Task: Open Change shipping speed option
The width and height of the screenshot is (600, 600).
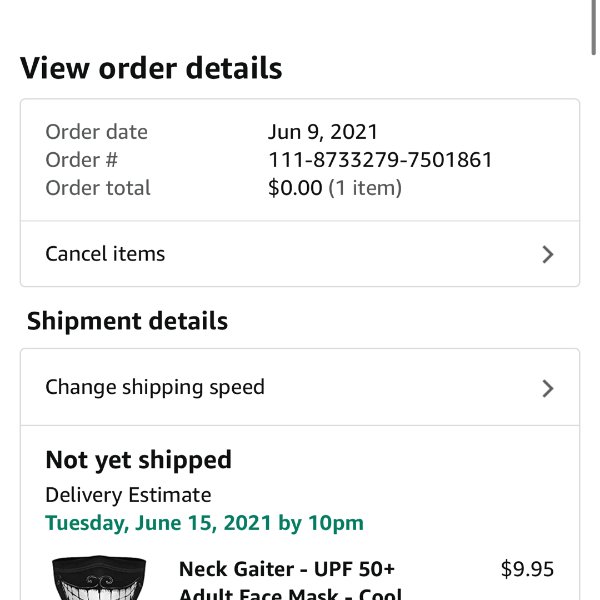Action: point(300,387)
